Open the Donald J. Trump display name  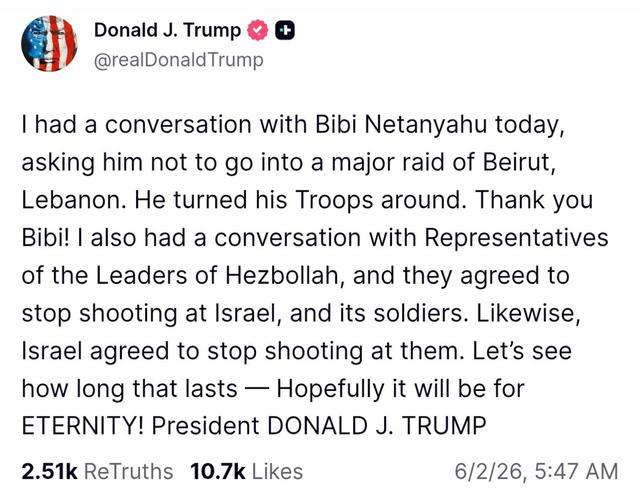point(167,31)
